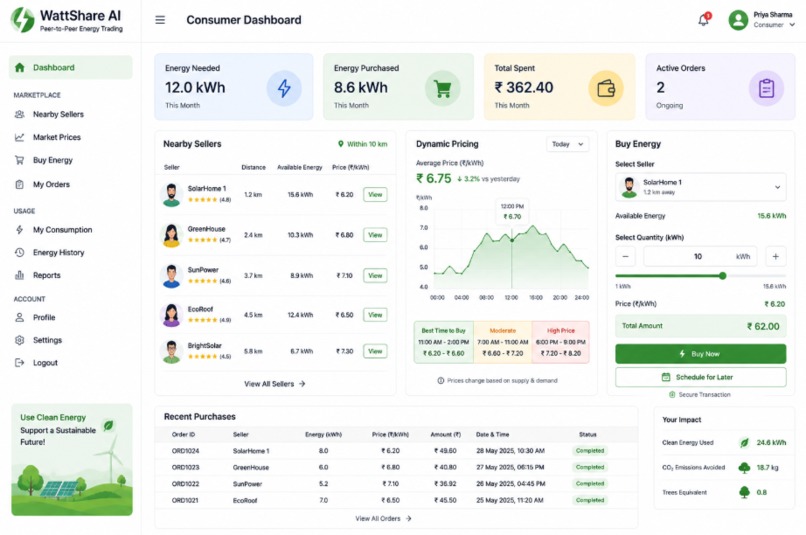Screen dimensions: 806x535
Task: Click the Trees Equivalent tree icon
Action: 744,492
